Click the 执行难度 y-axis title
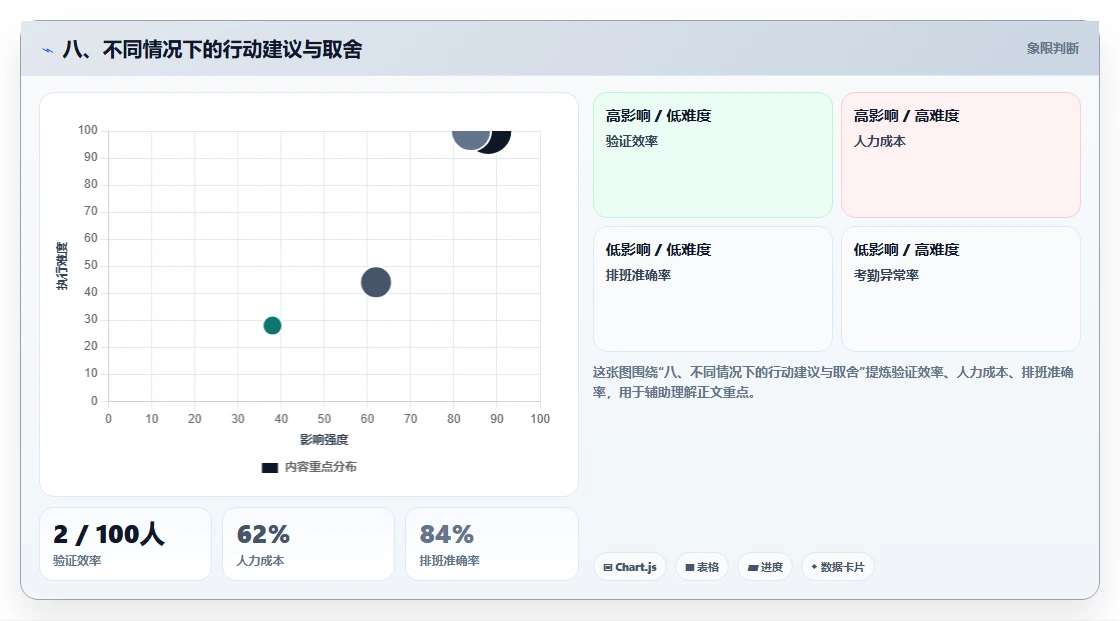The height and width of the screenshot is (621, 1120). coord(62,266)
